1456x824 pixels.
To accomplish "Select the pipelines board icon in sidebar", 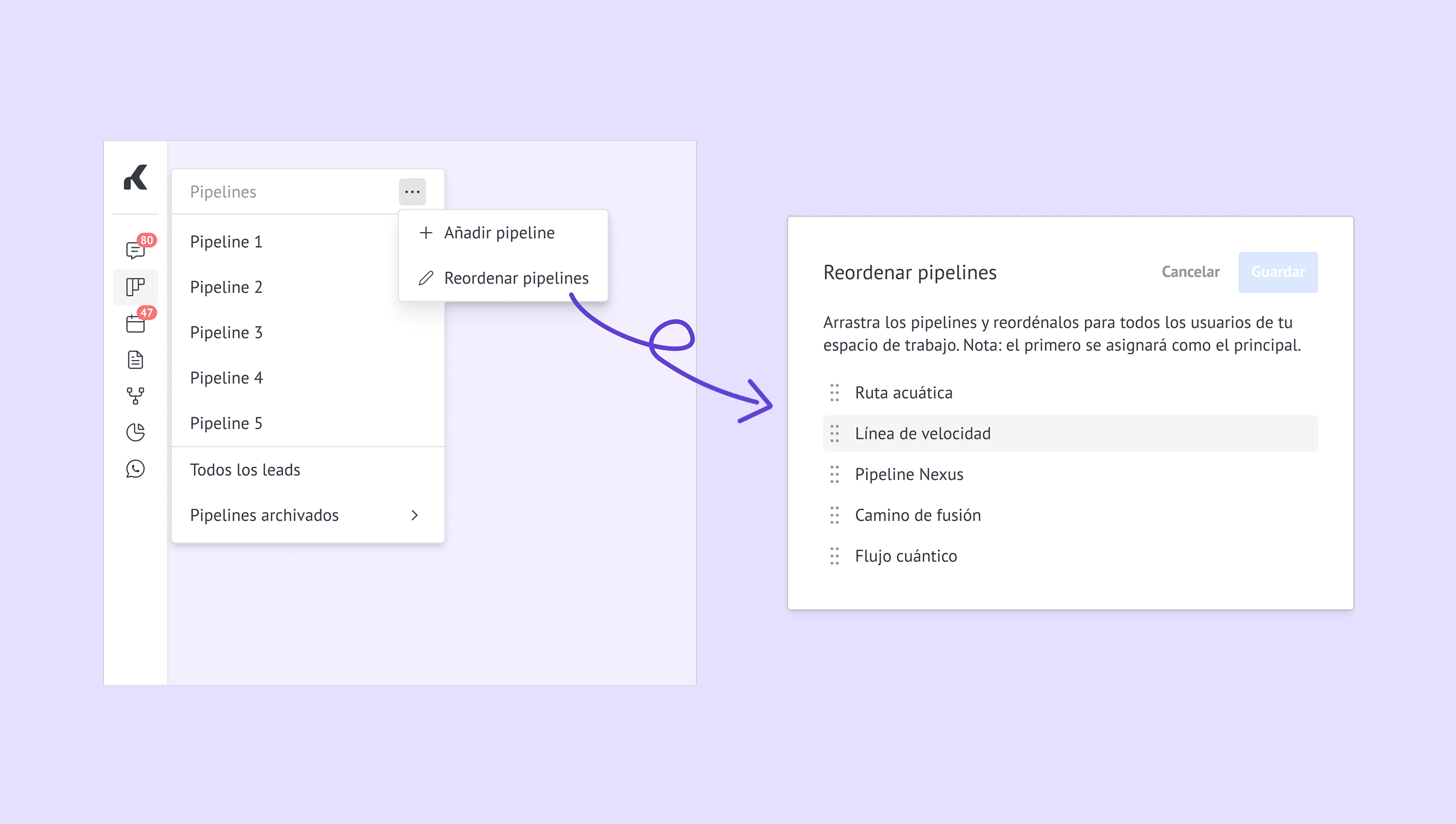I will (135, 287).
